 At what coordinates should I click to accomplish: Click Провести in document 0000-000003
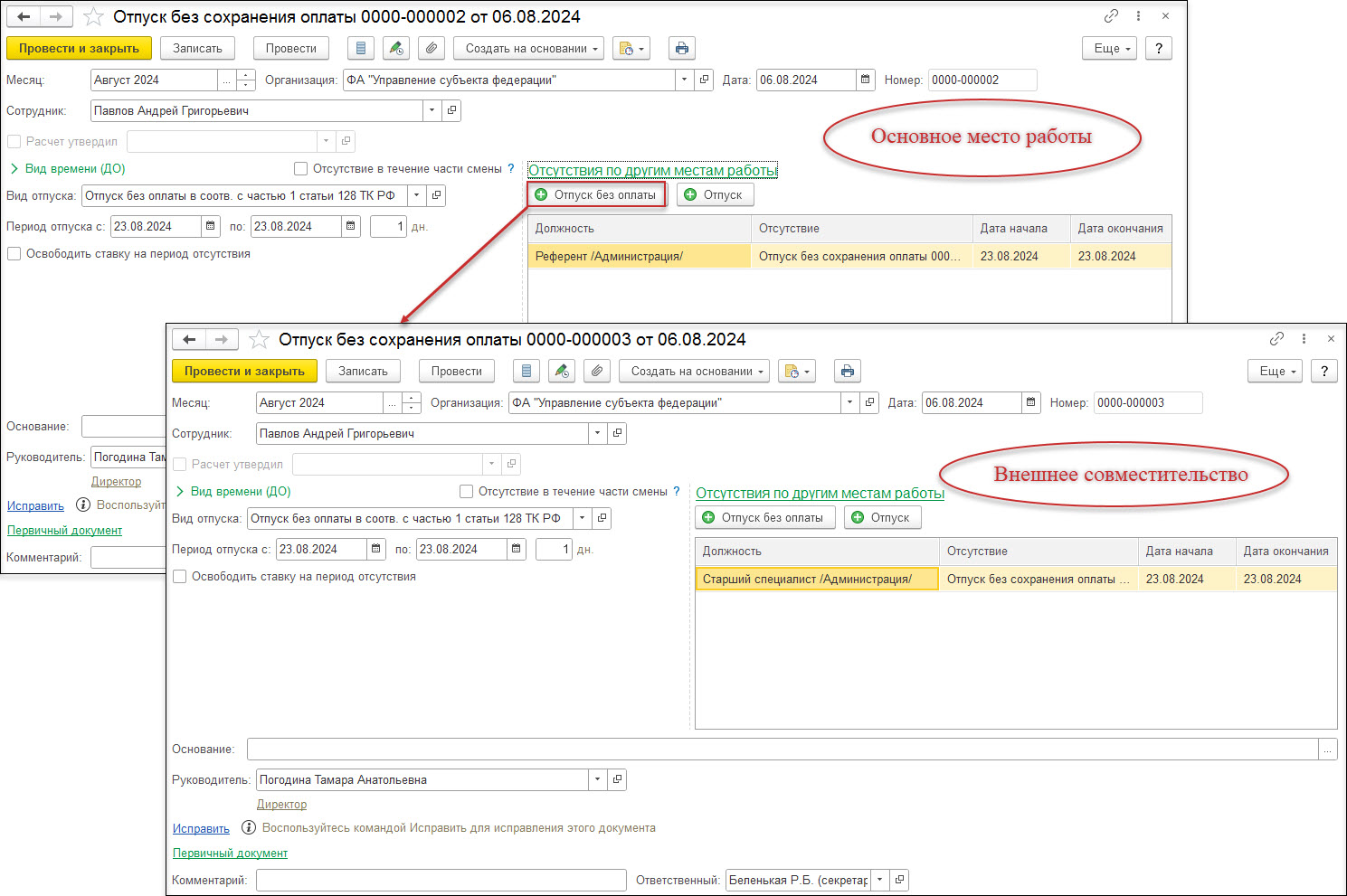(457, 372)
